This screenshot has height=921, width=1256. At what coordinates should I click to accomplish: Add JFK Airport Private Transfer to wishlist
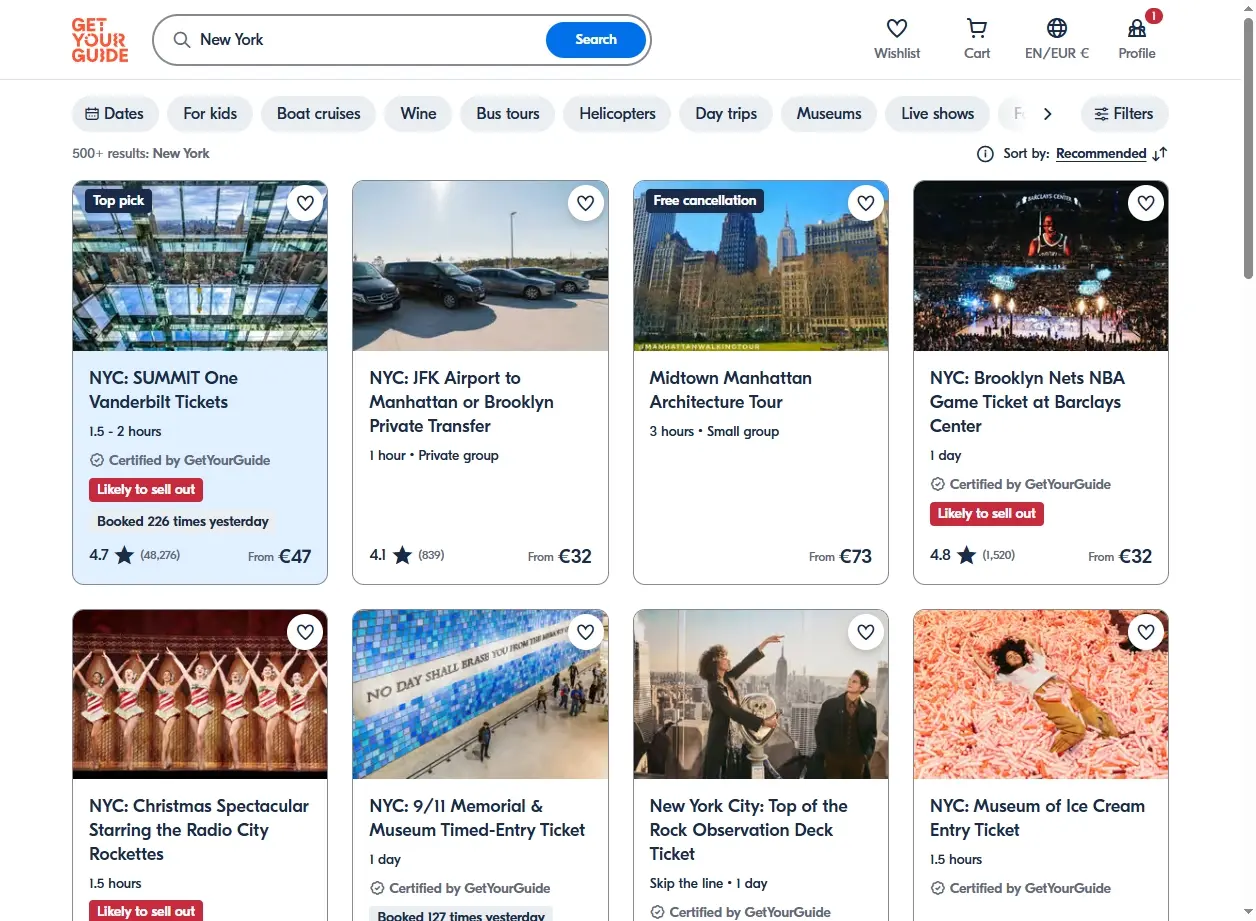(586, 204)
